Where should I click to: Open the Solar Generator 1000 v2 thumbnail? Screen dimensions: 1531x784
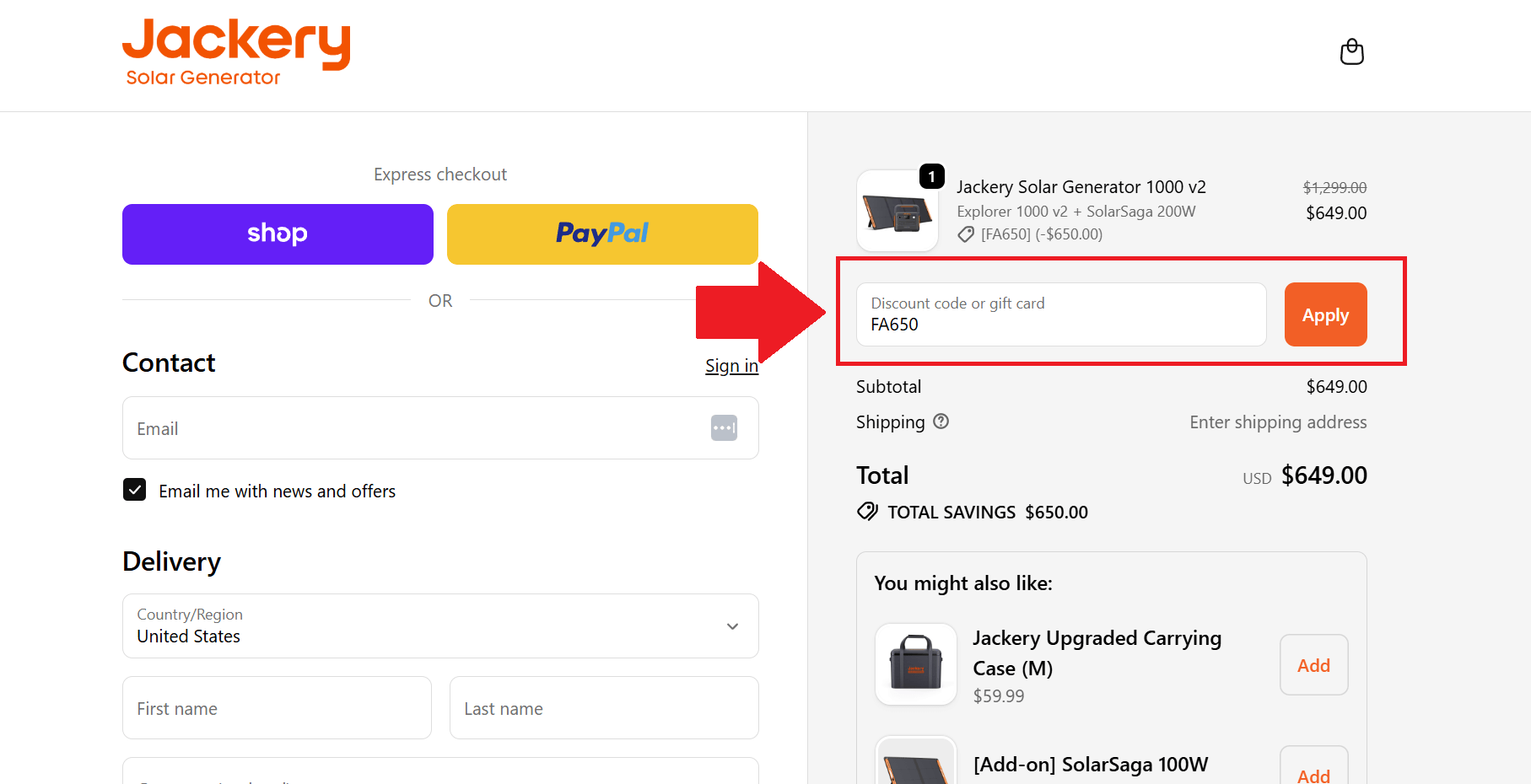click(898, 211)
